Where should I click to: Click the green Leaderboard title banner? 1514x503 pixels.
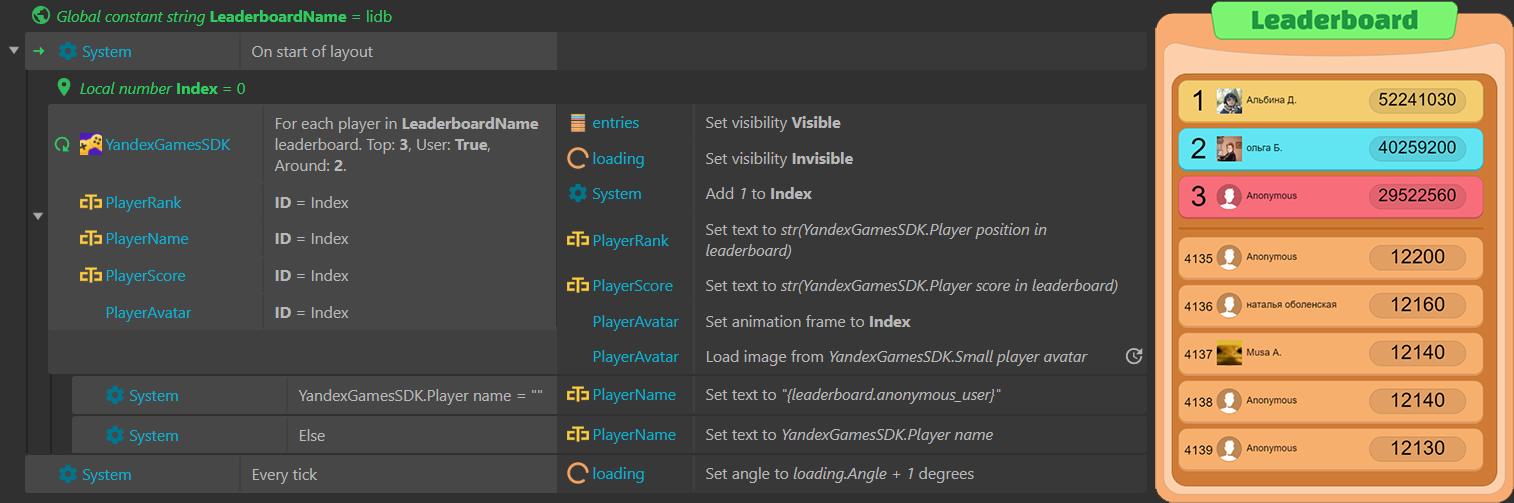coord(1333,20)
